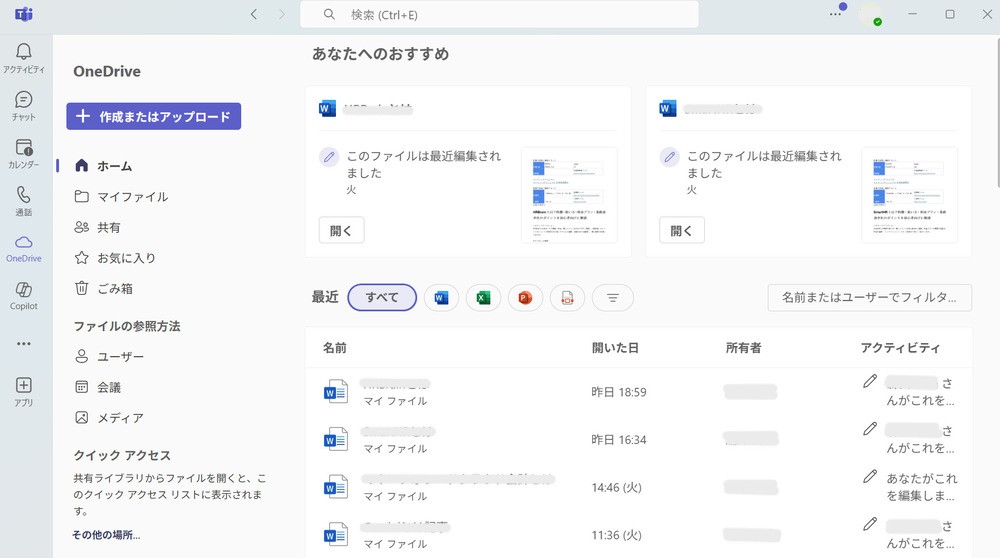Open マイファイル in OneDrive navigation
Viewport: 1000px width, 558px height.
(132, 196)
